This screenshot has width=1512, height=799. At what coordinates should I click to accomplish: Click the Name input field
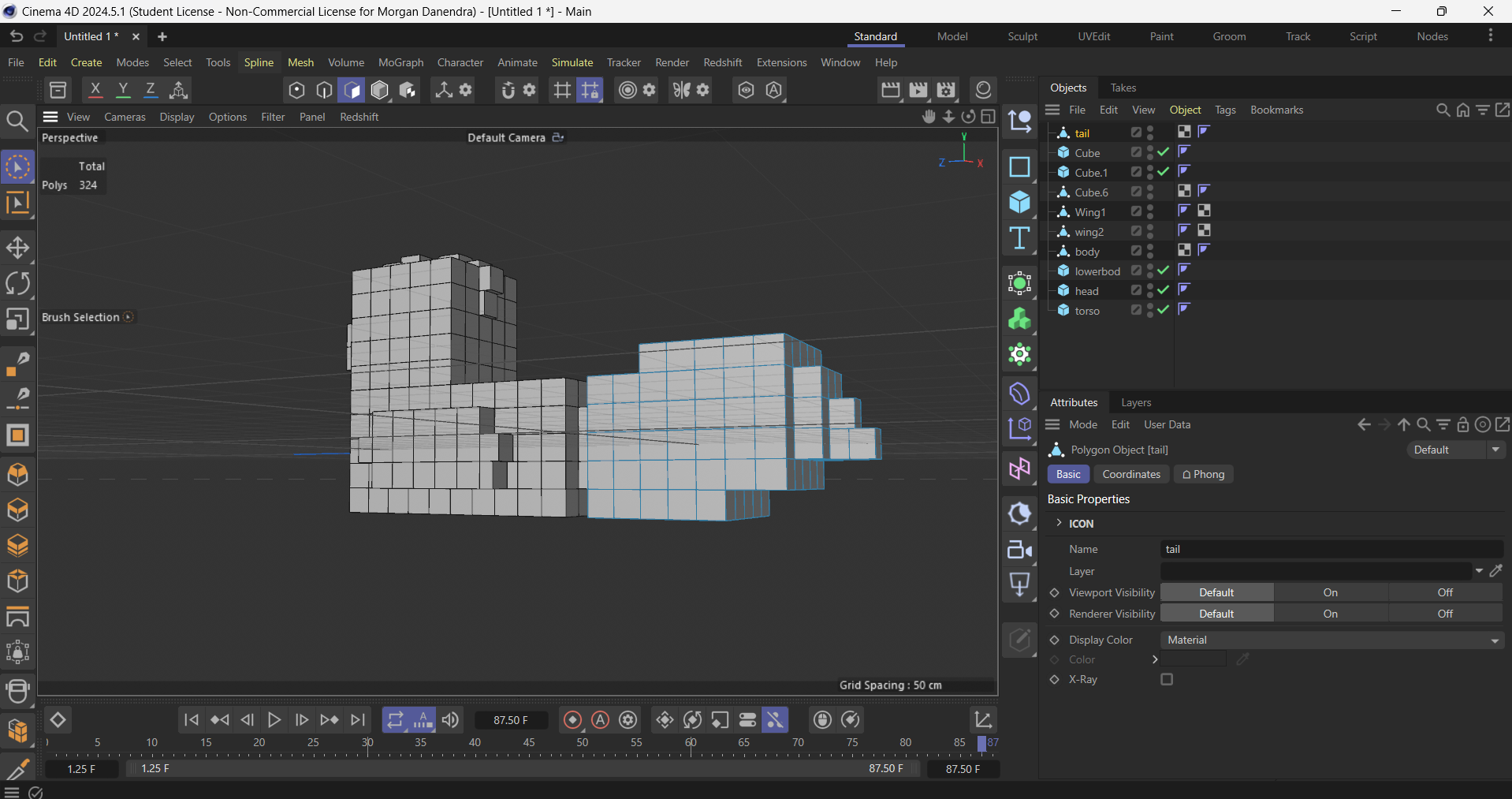[1331, 549]
